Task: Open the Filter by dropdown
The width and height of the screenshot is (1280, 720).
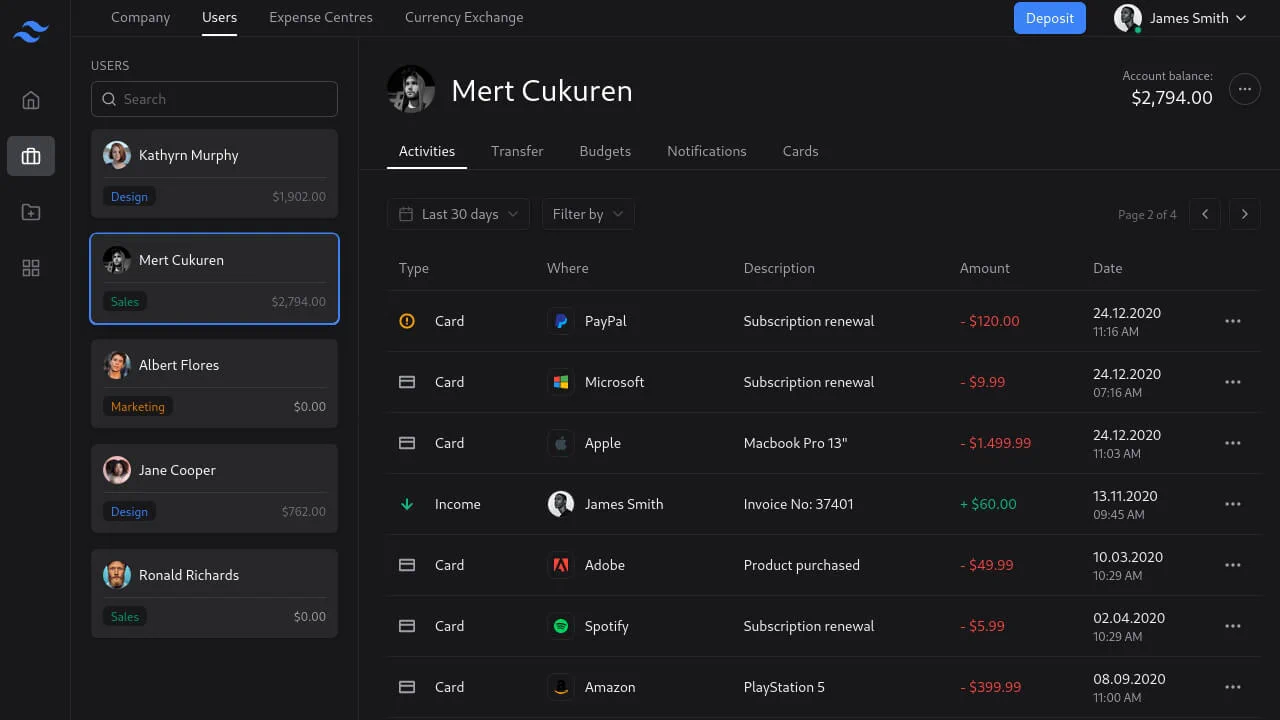Action: [x=587, y=214]
